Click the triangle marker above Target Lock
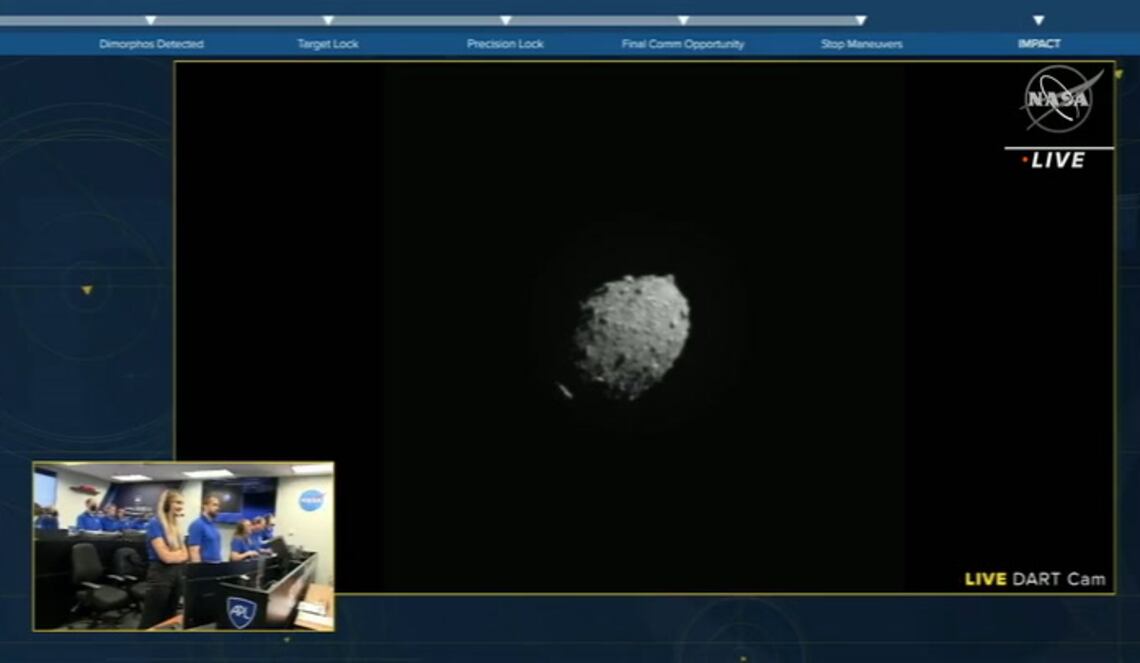Screen dimensions: 1140x663 click(x=328, y=20)
